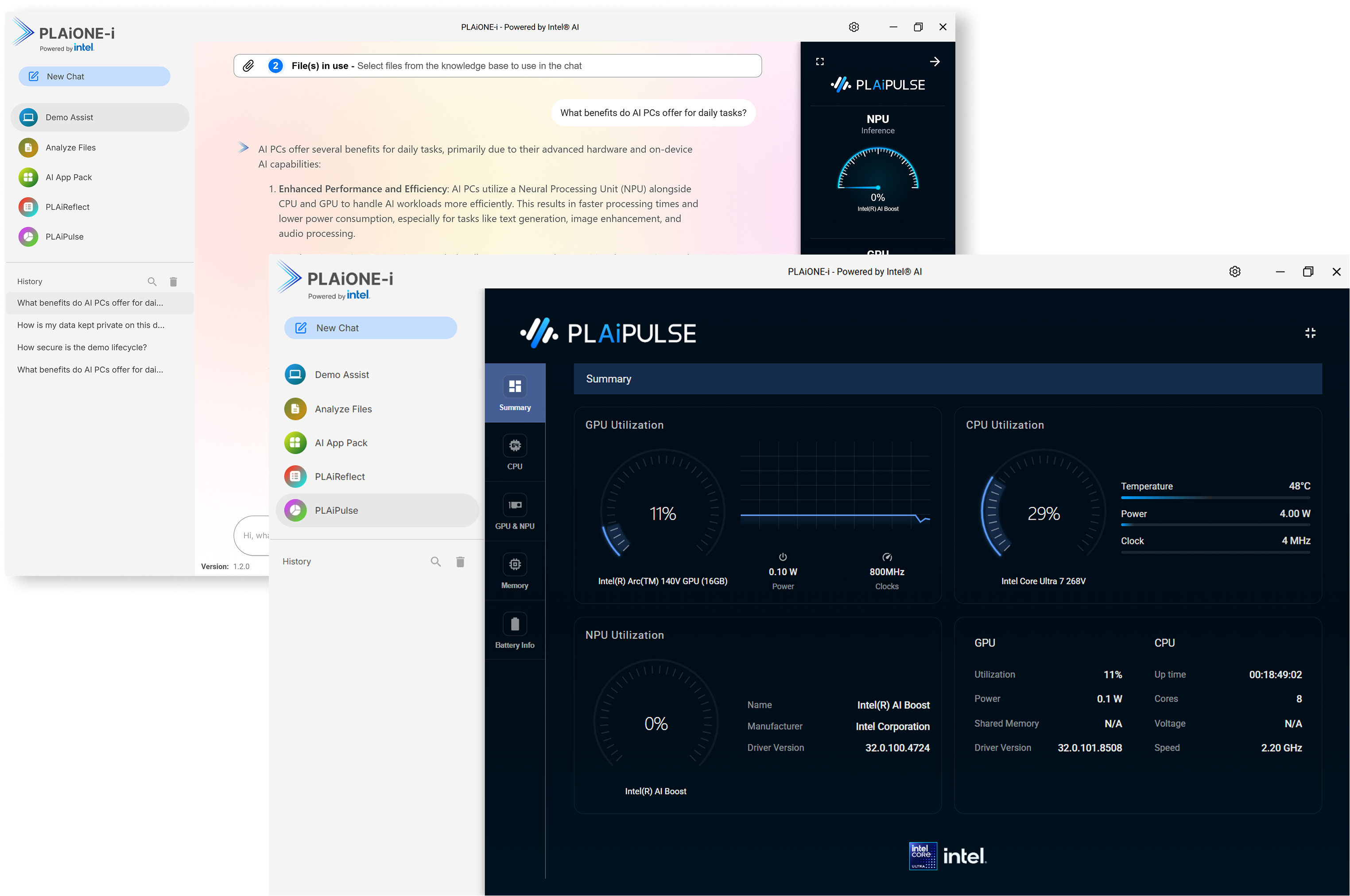1350x896 pixels.
Task: Click PLAiONE-i logo in back window
Action: [64, 33]
